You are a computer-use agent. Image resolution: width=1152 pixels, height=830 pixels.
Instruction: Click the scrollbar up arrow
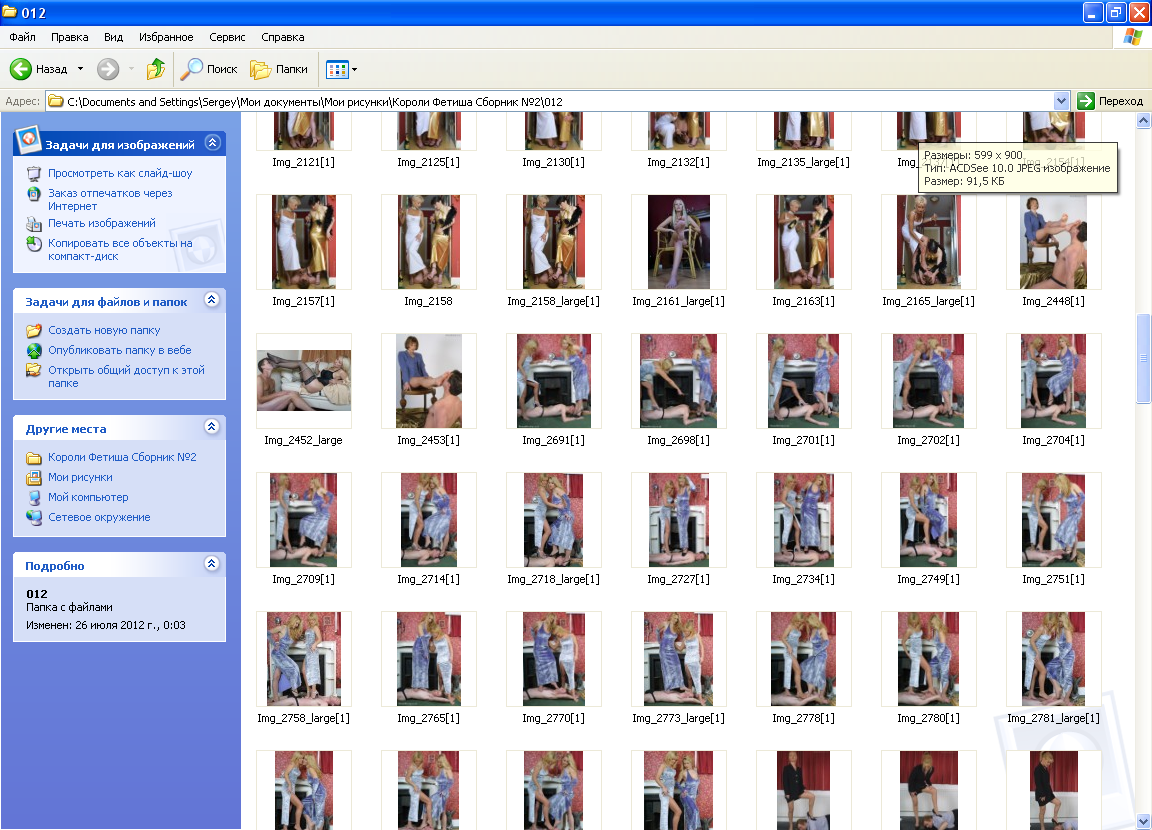[x=1143, y=120]
